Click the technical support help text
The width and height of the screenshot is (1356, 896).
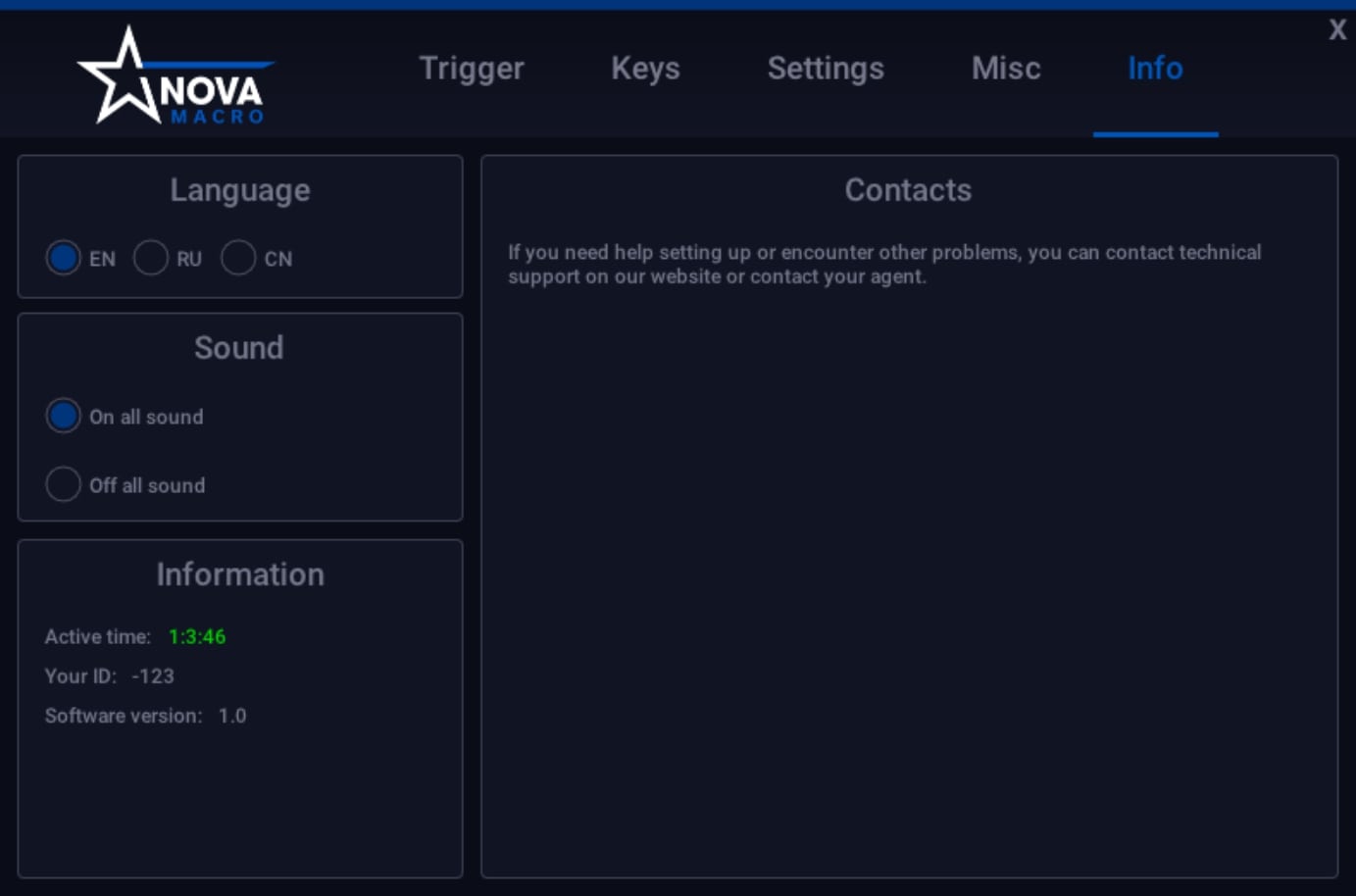882,265
